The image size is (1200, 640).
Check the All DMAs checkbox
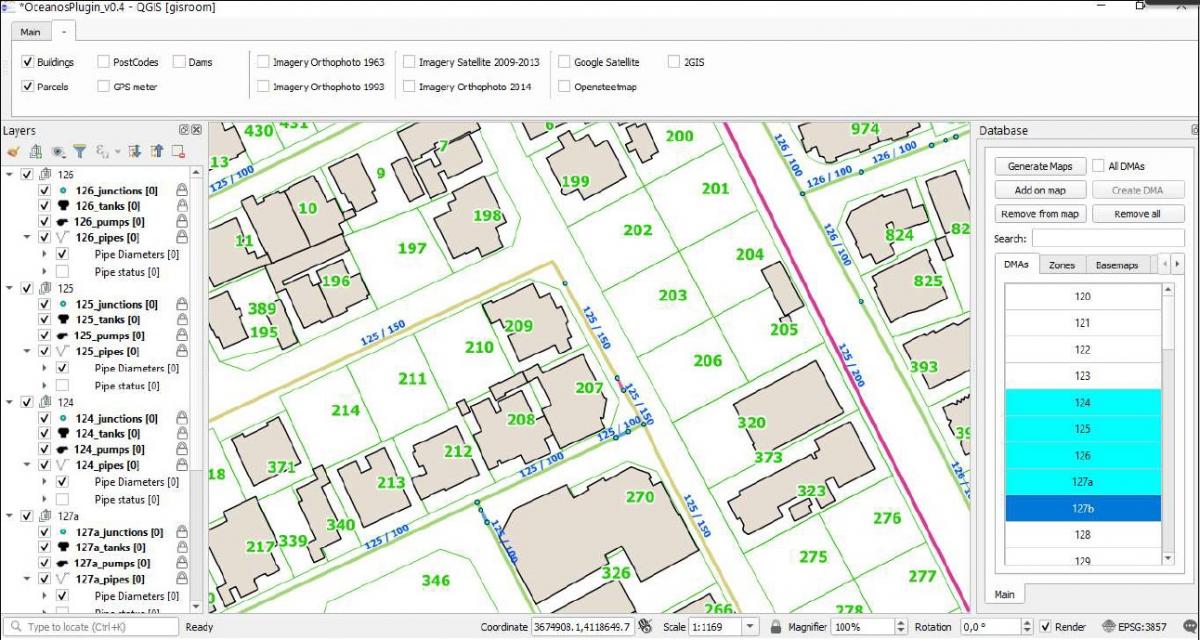click(1099, 166)
